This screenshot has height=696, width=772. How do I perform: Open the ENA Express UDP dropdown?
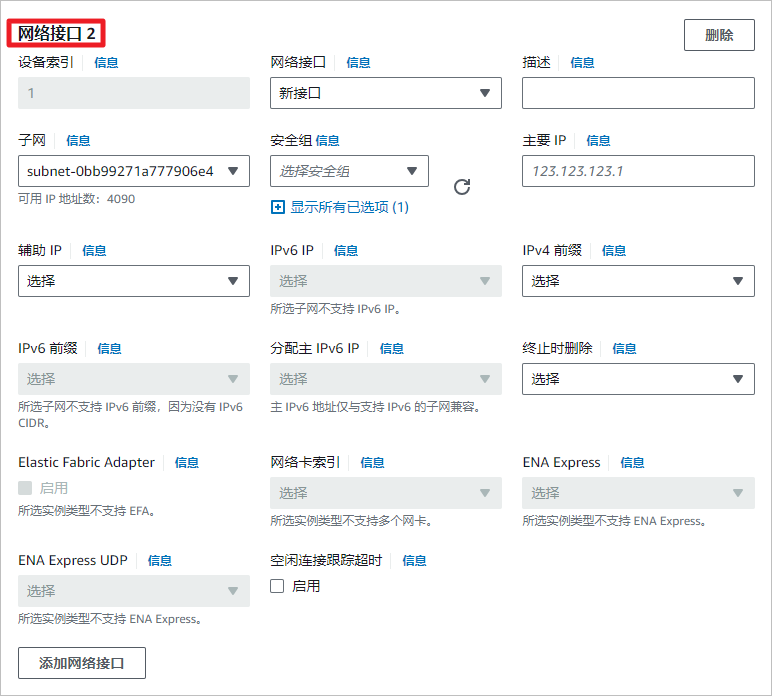(134, 591)
